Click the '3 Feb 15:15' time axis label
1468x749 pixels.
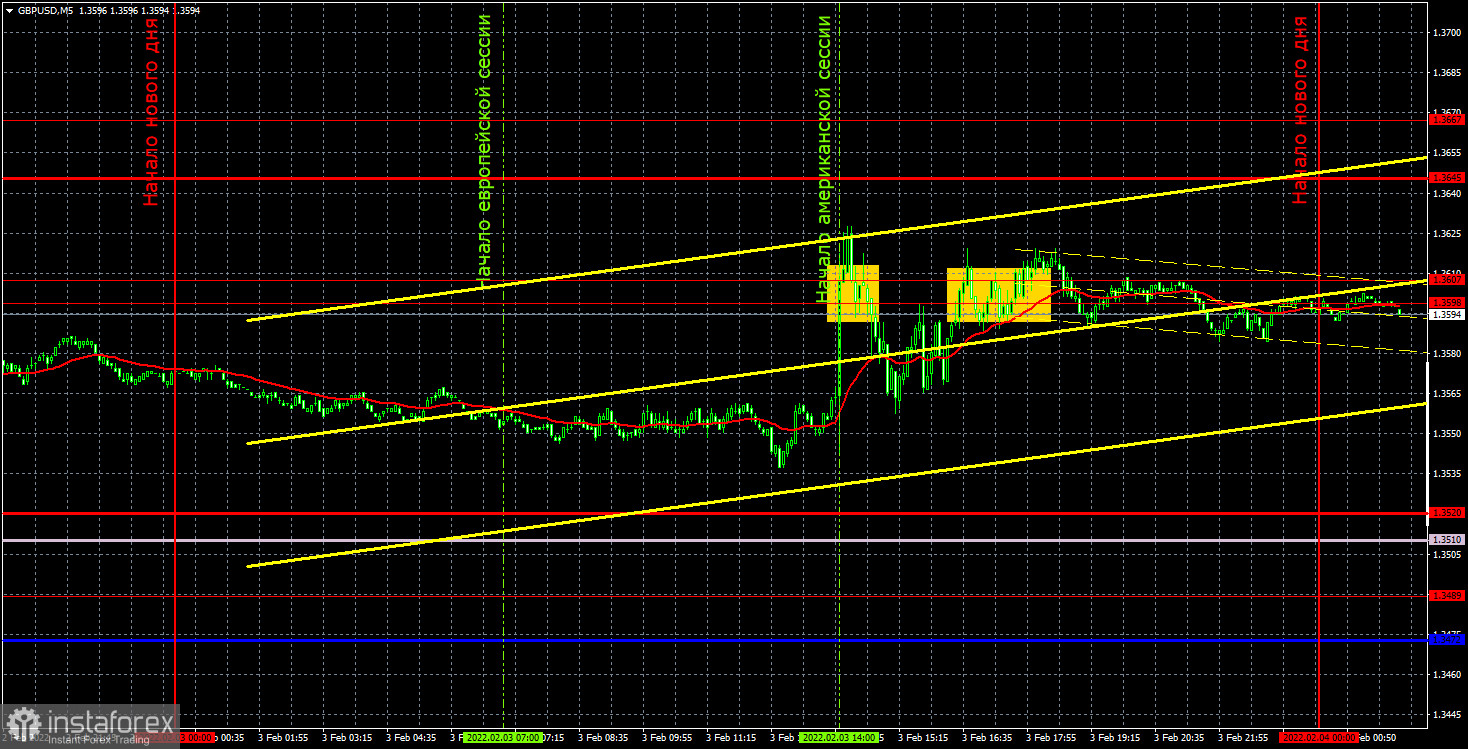(923, 738)
